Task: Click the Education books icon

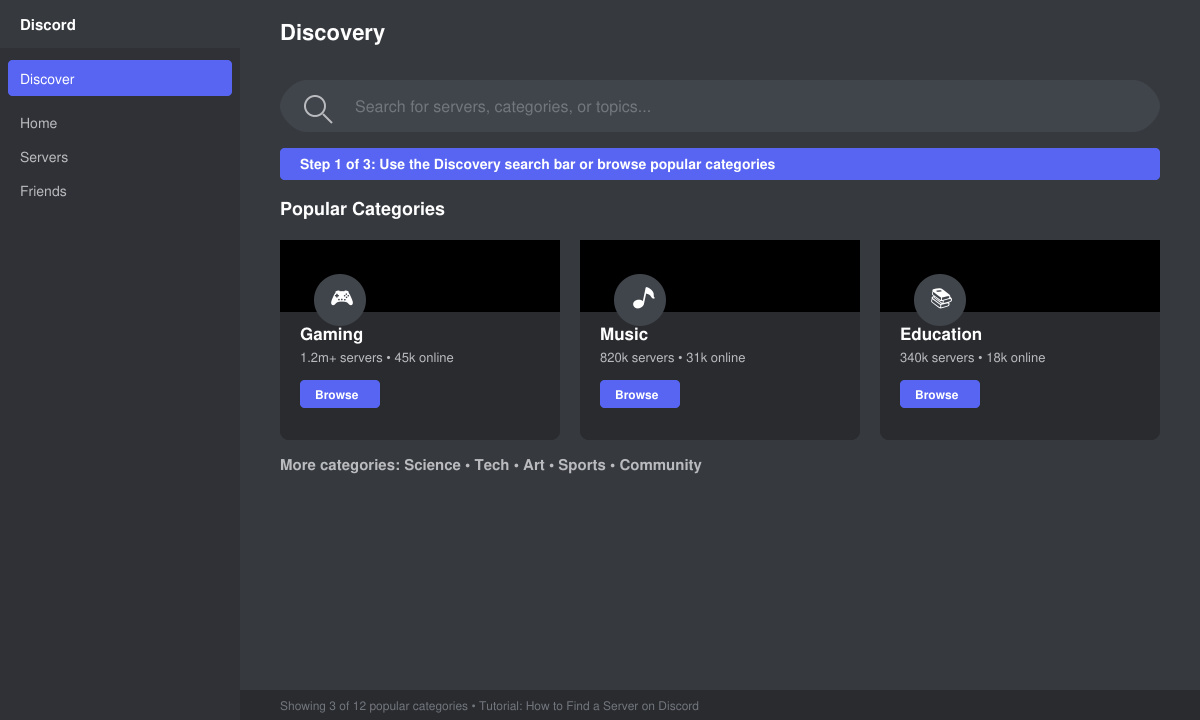Action: pos(940,299)
